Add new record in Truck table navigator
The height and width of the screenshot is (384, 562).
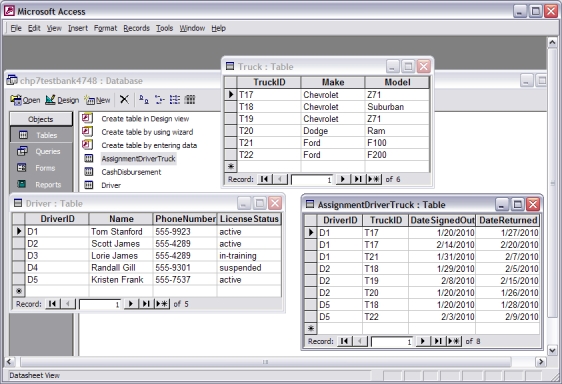pyautogui.click(x=374, y=179)
